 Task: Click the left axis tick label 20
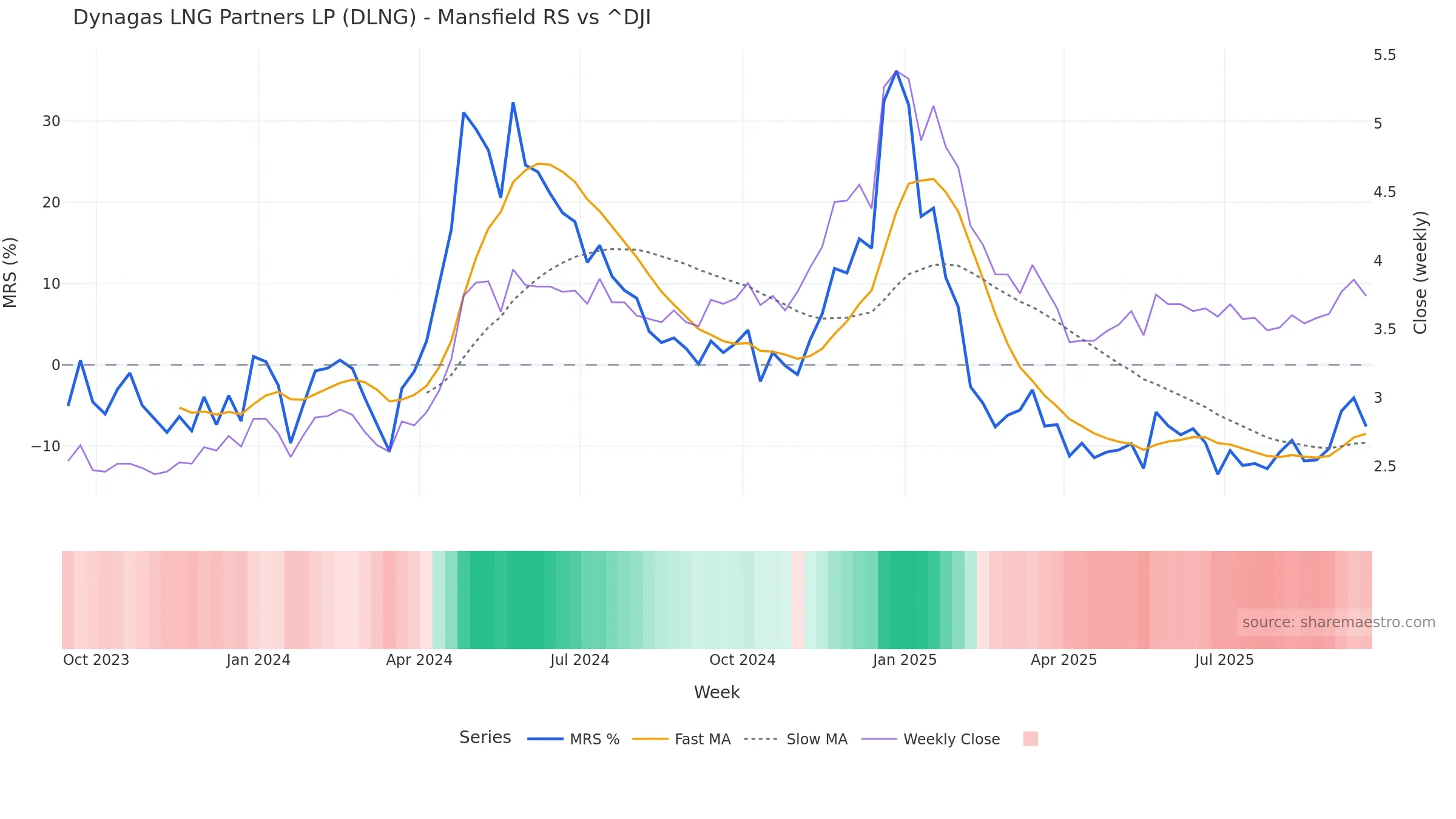52,203
